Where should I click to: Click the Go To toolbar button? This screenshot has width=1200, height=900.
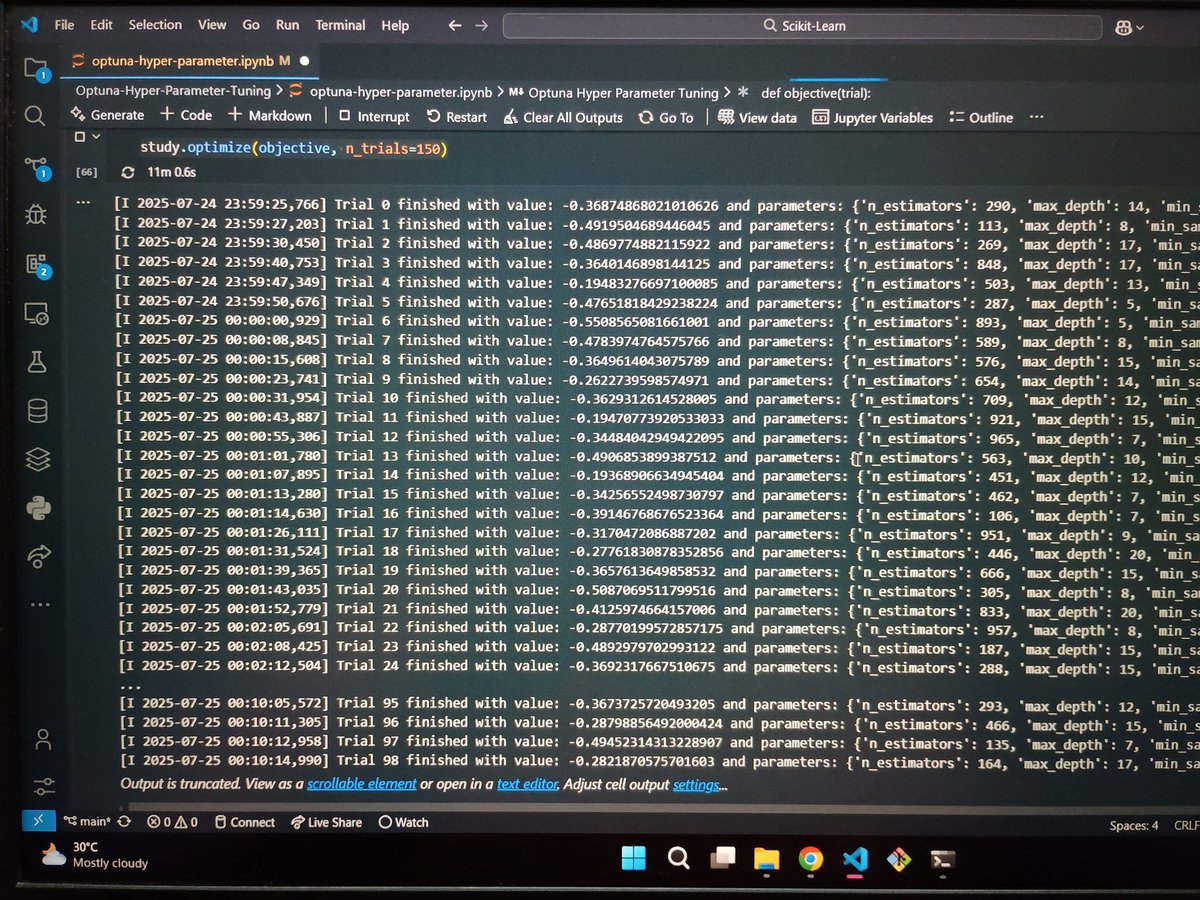(666, 117)
